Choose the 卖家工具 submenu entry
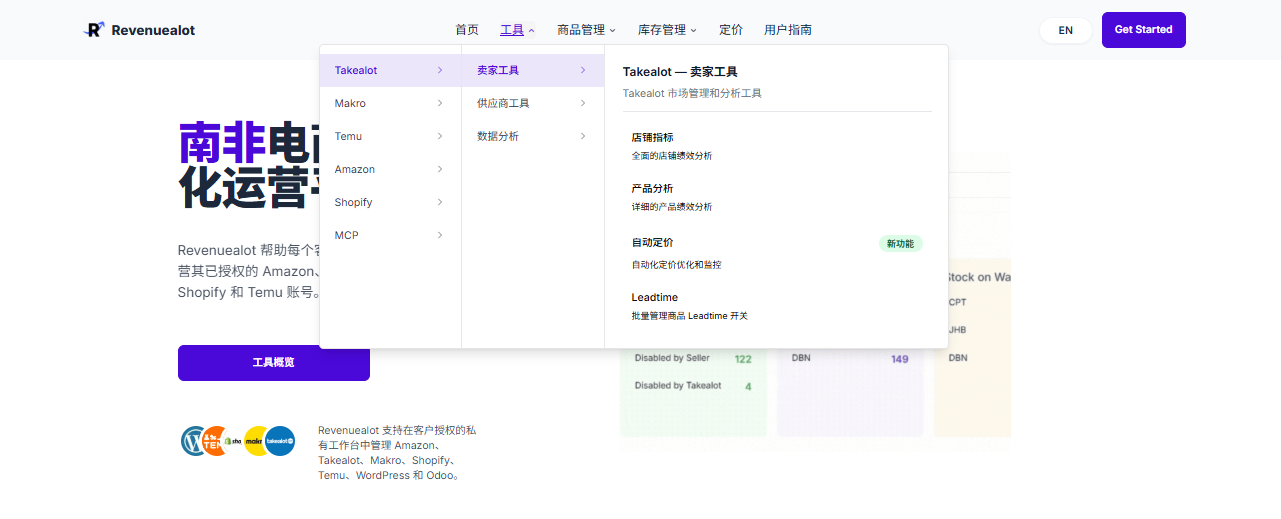Image resolution: width=1281 pixels, height=519 pixels. click(x=533, y=70)
